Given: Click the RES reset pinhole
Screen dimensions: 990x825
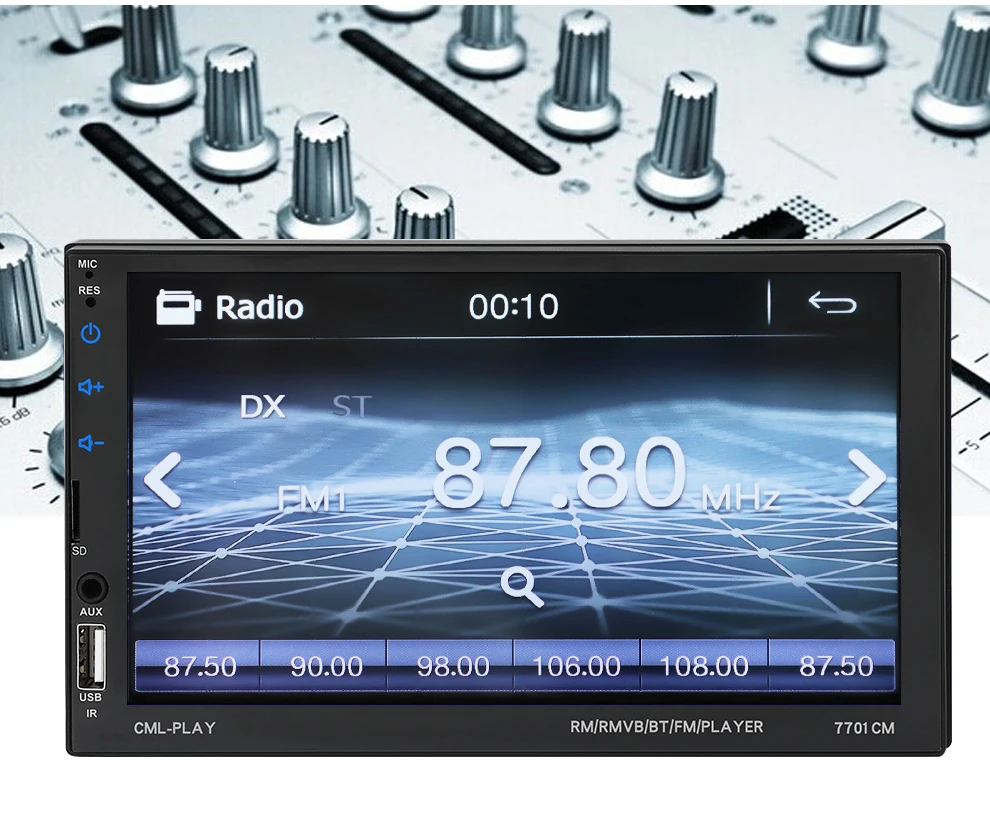Looking at the screenshot, I should pyautogui.click(x=90, y=302).
